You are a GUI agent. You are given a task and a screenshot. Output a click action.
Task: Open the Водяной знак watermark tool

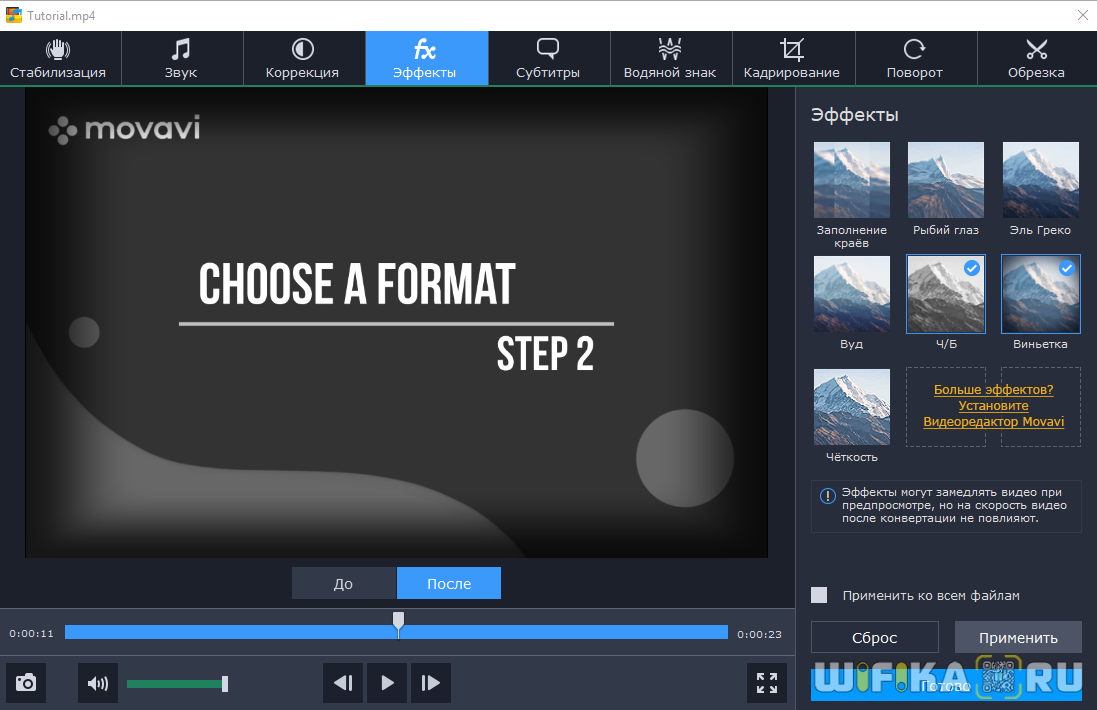click(669, 58)
